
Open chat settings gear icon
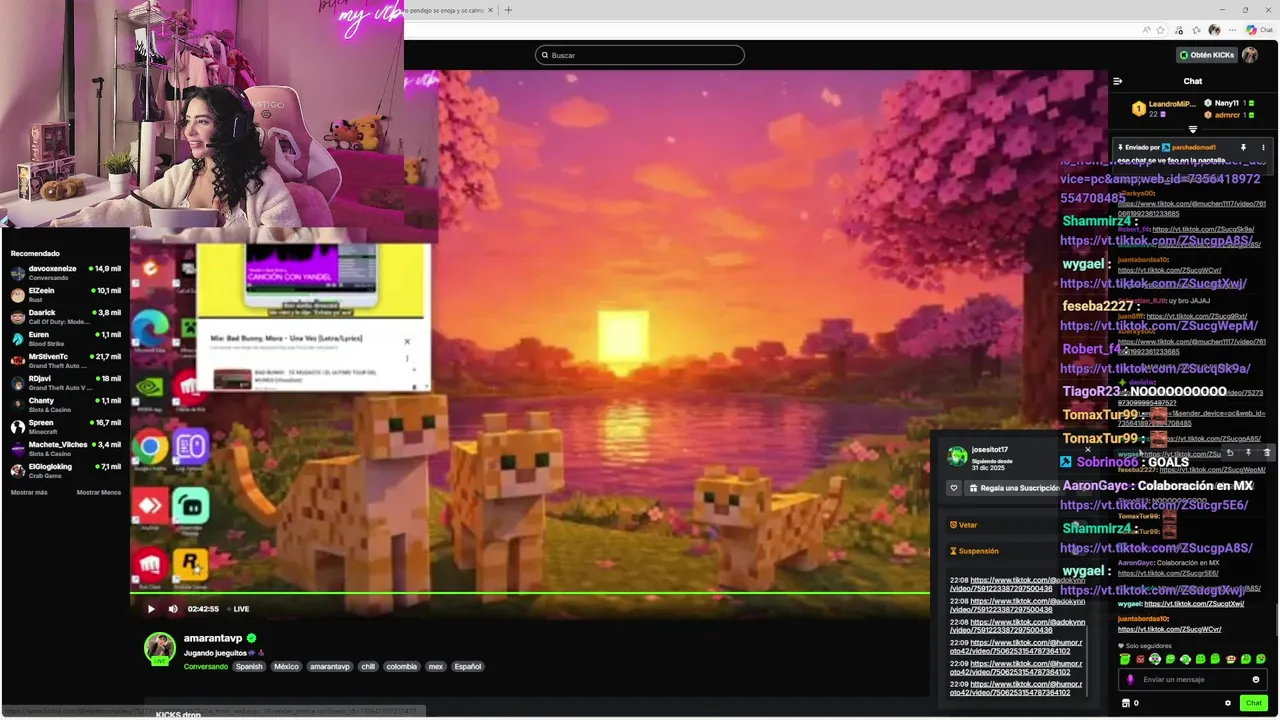[1228, 703]
